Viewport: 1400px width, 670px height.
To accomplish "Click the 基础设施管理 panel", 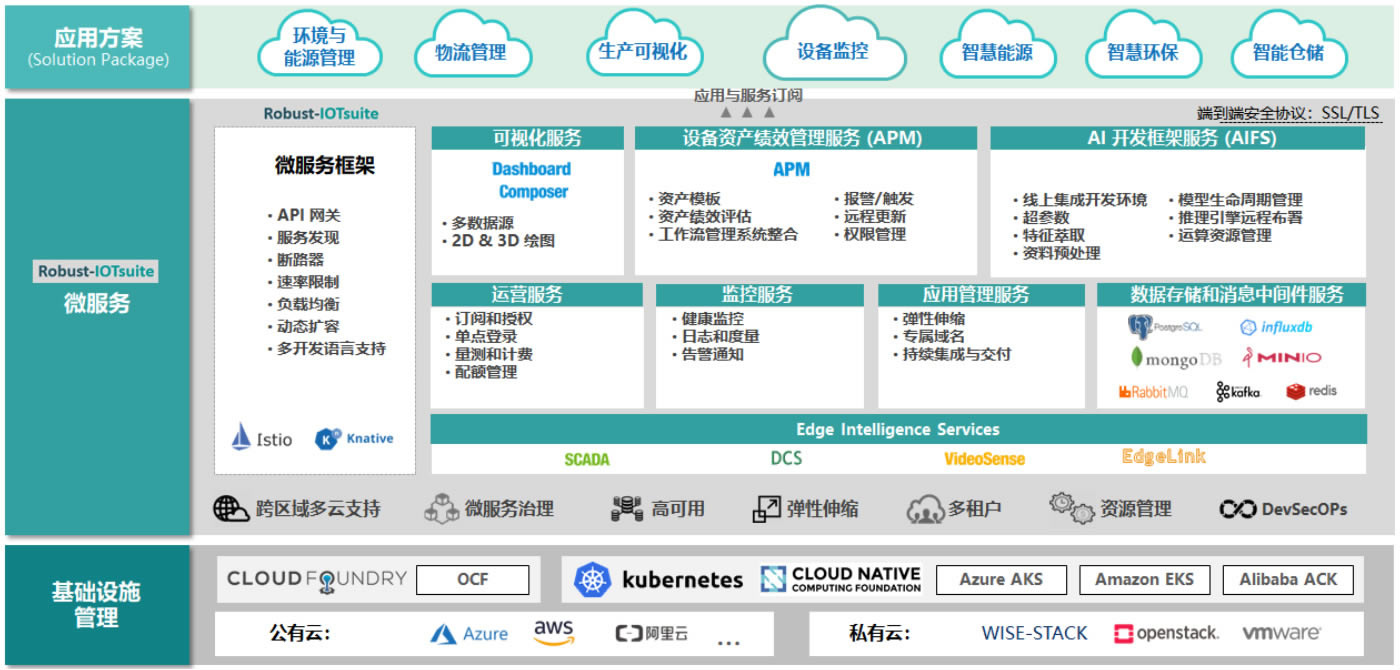I will click(97, 604).
